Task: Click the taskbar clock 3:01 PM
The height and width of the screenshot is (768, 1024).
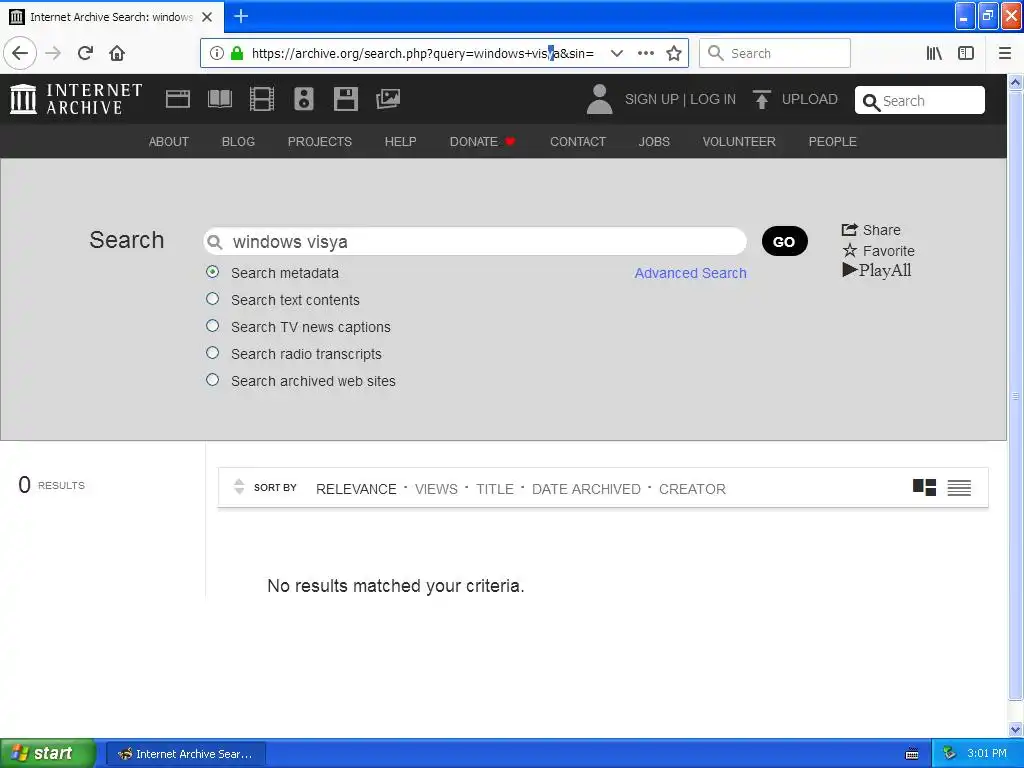Action: click(986, 753)
